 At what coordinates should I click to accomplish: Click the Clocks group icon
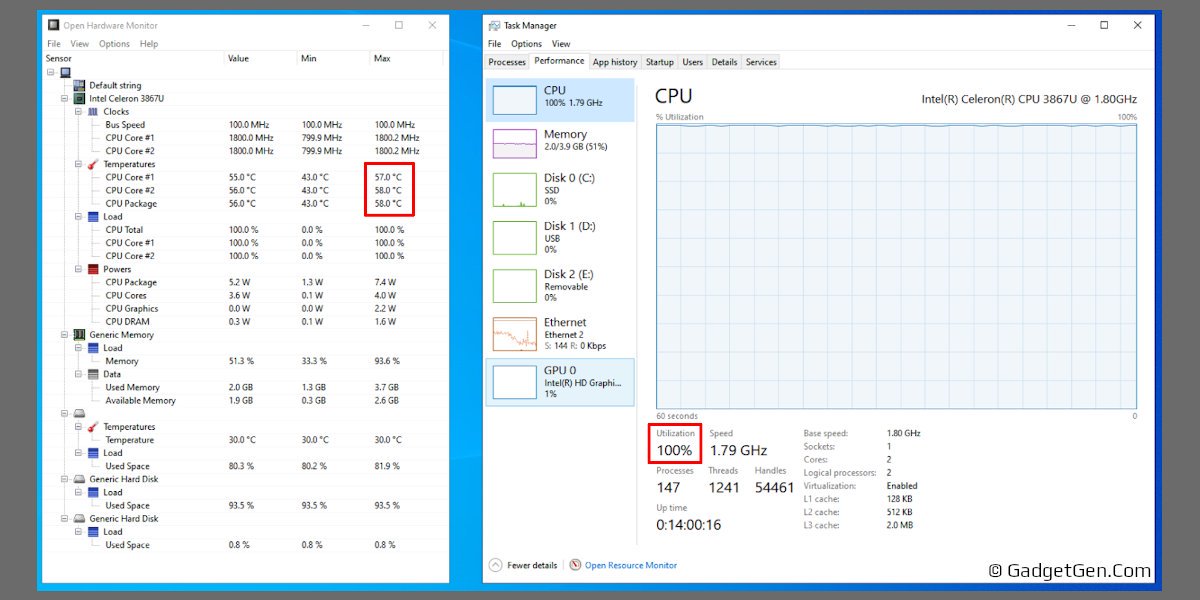click(93, 112)
